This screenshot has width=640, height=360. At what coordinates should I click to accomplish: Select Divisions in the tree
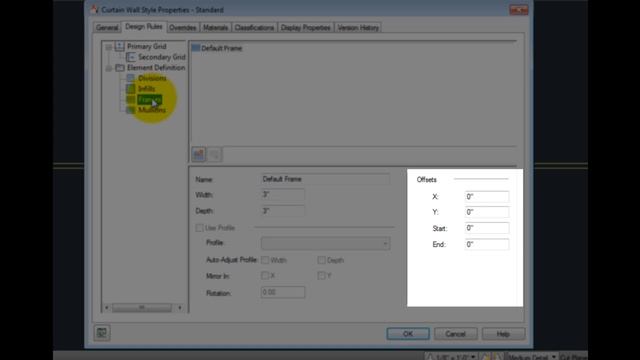coord(152,78)
